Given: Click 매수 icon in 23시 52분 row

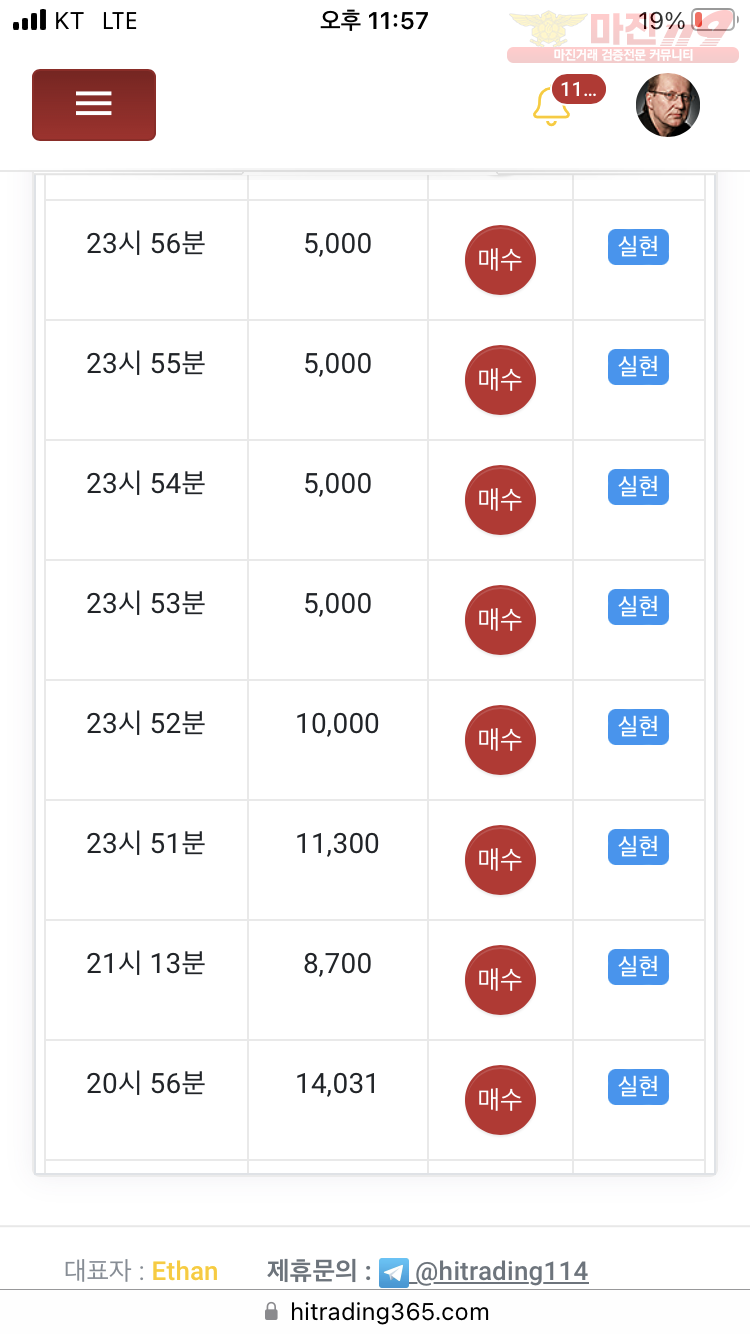Looking at the screenshot, I should coord(500,740).
